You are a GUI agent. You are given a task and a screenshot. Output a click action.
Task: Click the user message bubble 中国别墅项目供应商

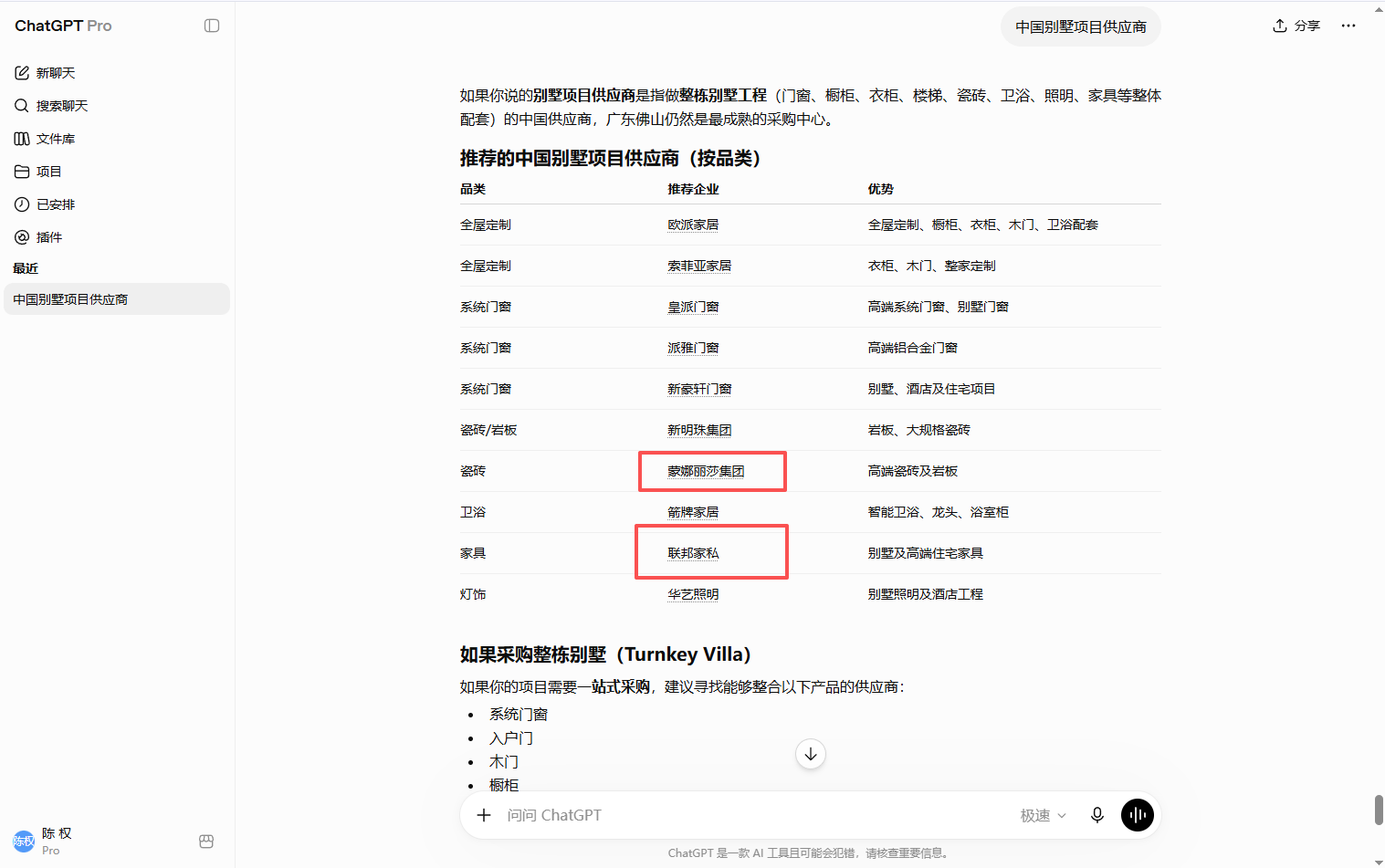1081,27
